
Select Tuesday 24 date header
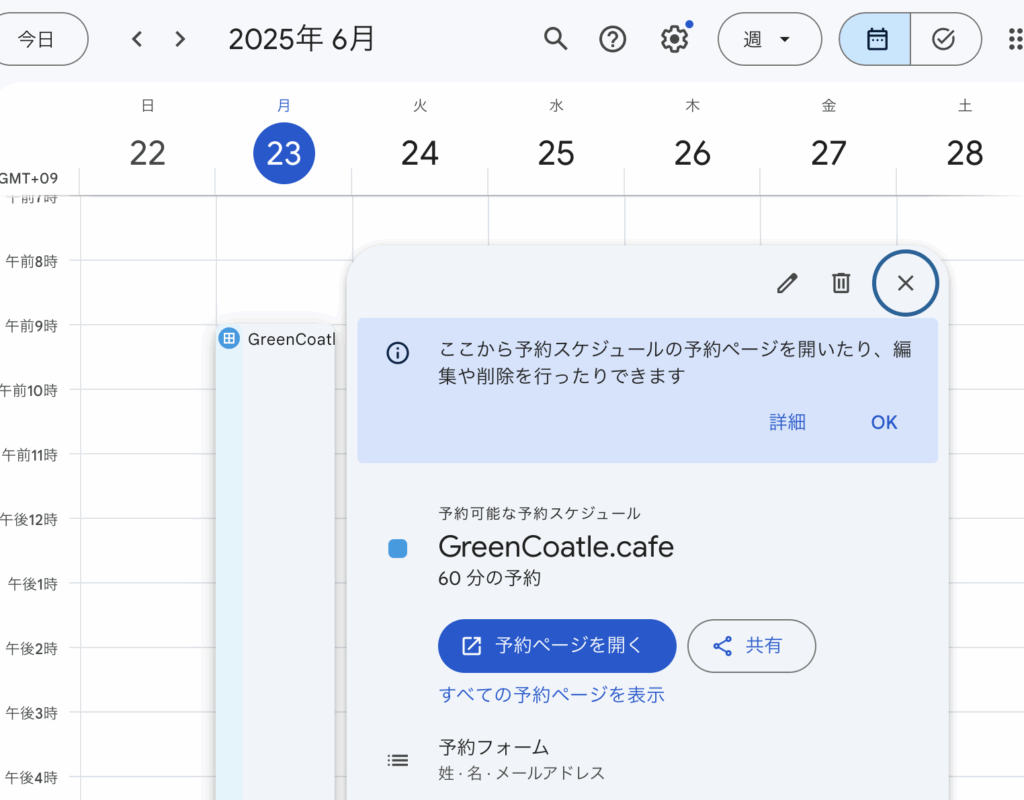[420, 153]
